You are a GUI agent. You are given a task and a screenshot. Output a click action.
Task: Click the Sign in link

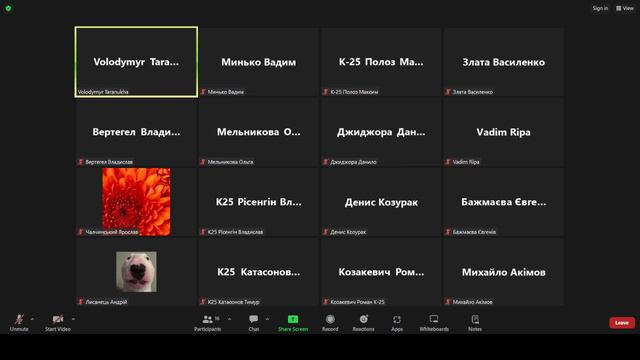click(600, 8)
